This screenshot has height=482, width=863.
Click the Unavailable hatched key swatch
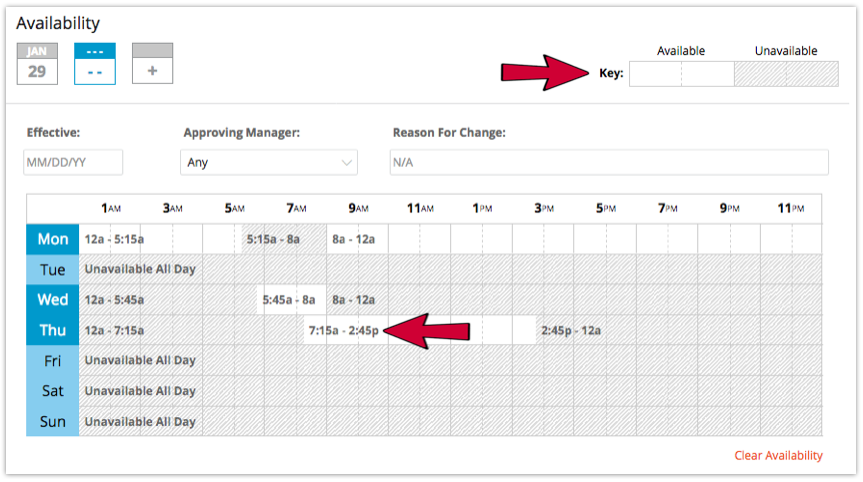tap(786, 74)
